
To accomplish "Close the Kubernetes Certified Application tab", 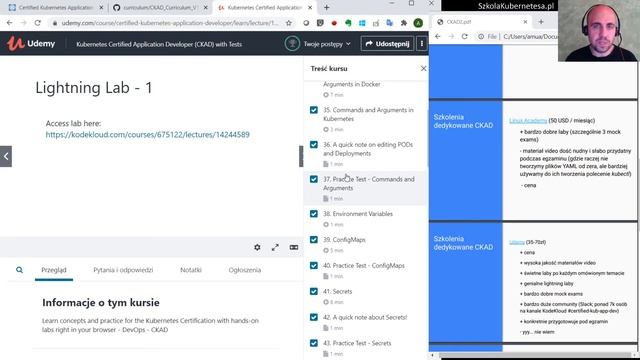I will coord(310,8).
